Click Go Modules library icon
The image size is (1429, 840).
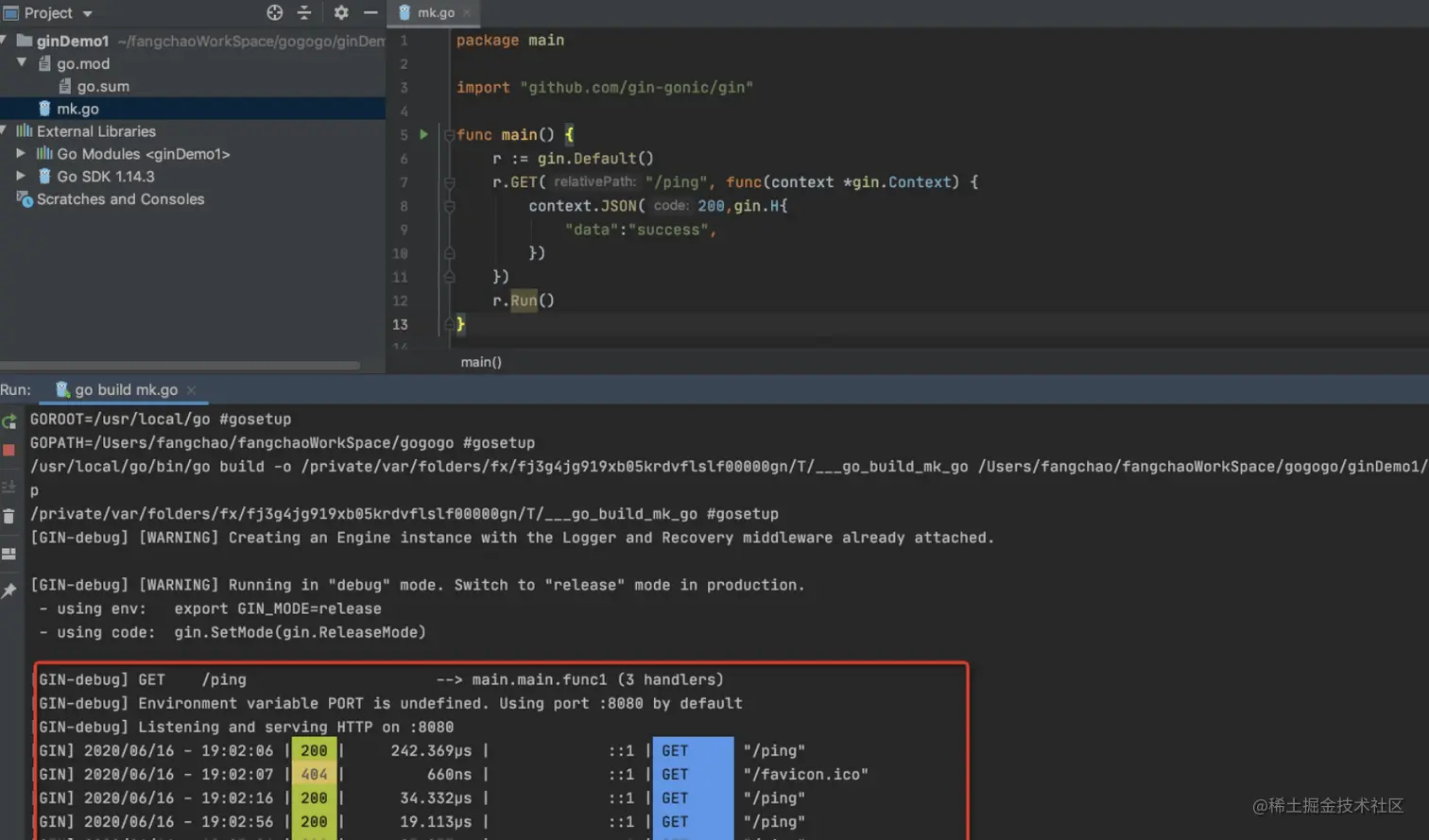click(44, 153)
